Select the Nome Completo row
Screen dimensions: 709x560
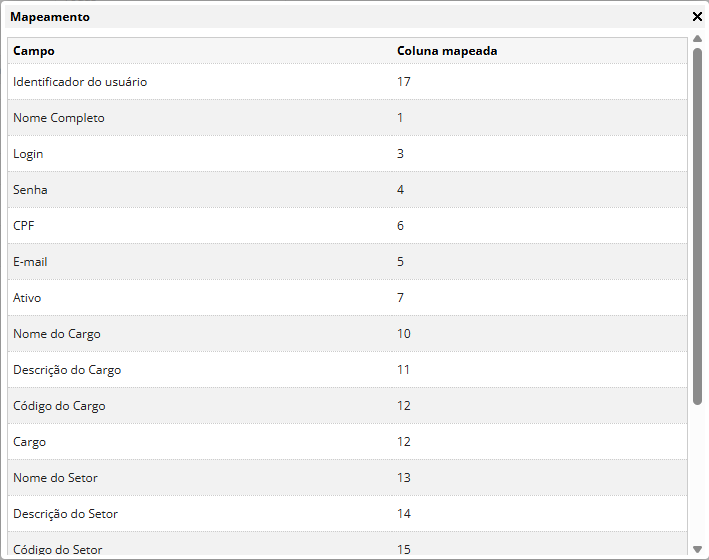click(59, 118)
